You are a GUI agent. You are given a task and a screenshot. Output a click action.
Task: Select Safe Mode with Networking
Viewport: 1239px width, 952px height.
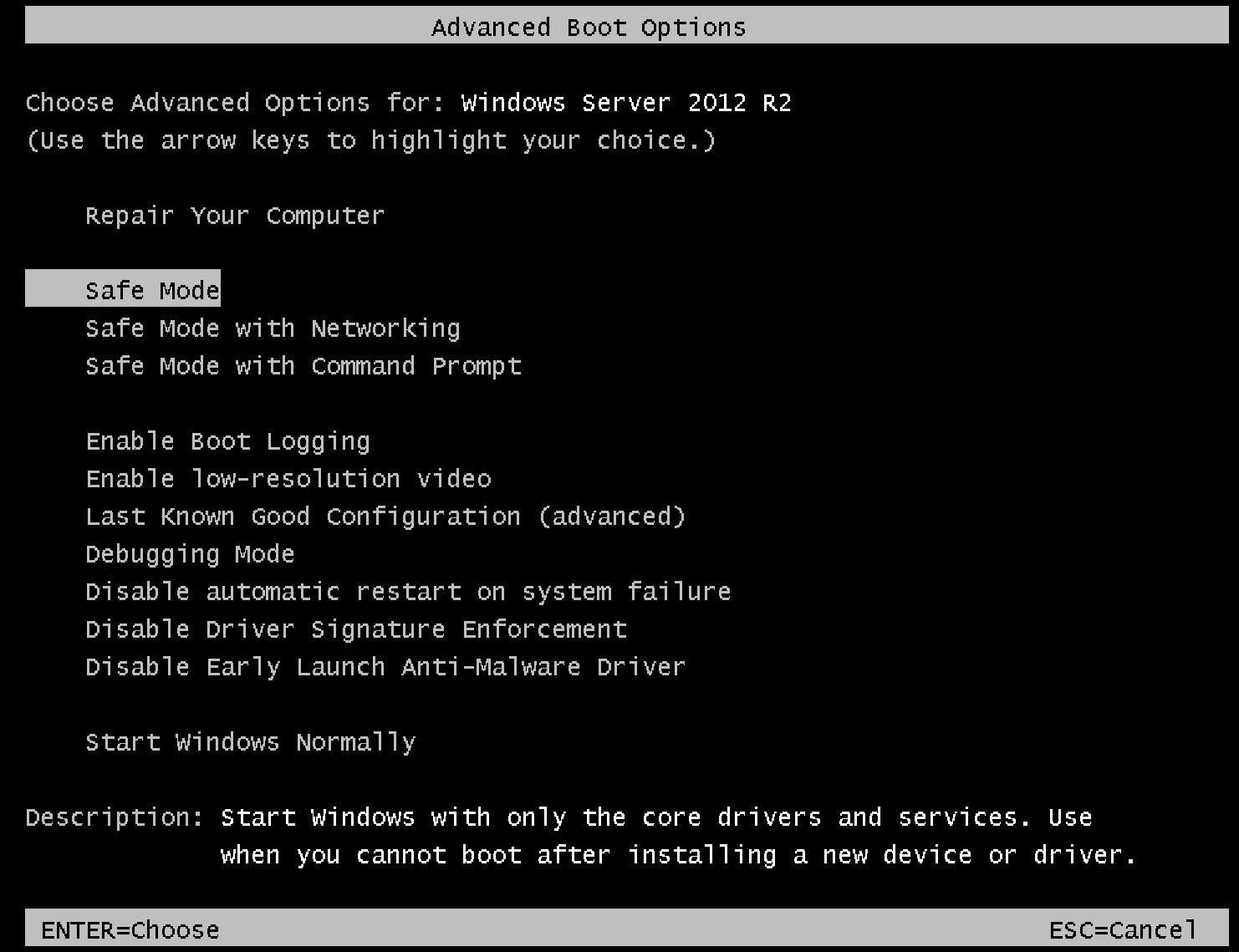click(x=273, y=328)
